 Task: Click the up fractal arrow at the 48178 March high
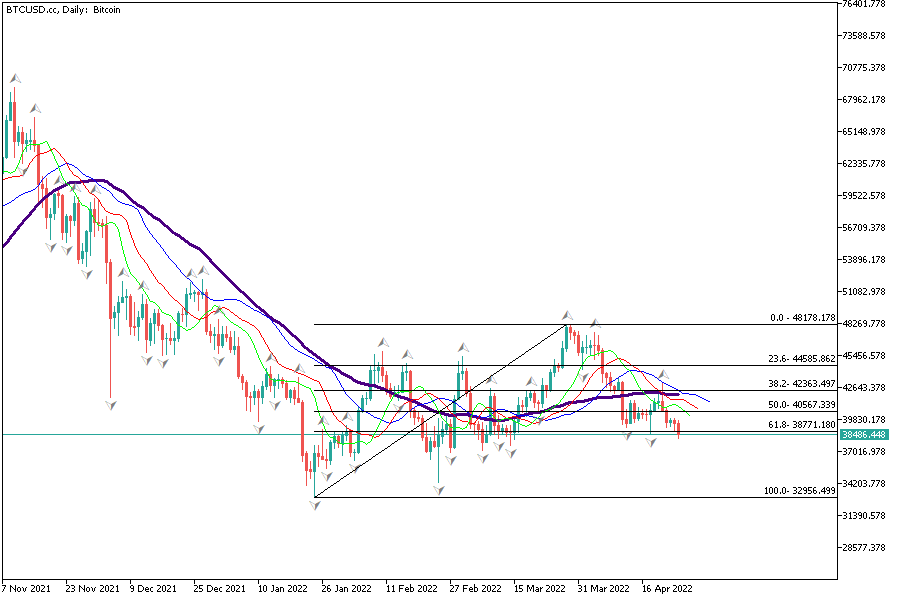(x=566, y=315)
